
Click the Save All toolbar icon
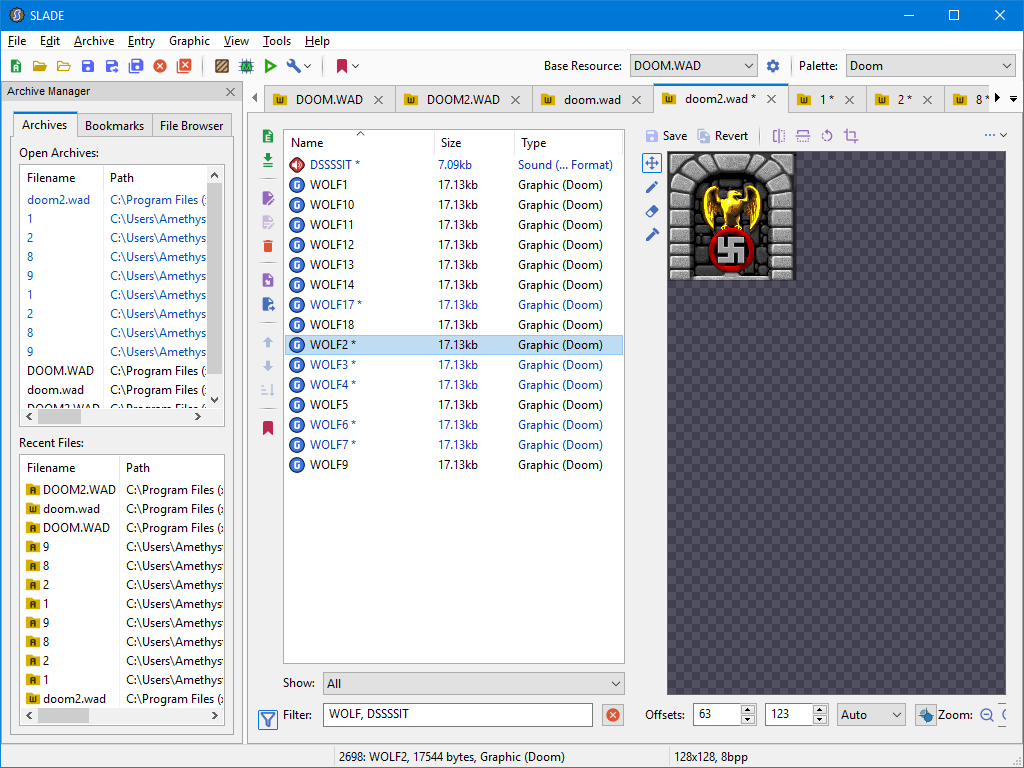(x=136, y=66)
